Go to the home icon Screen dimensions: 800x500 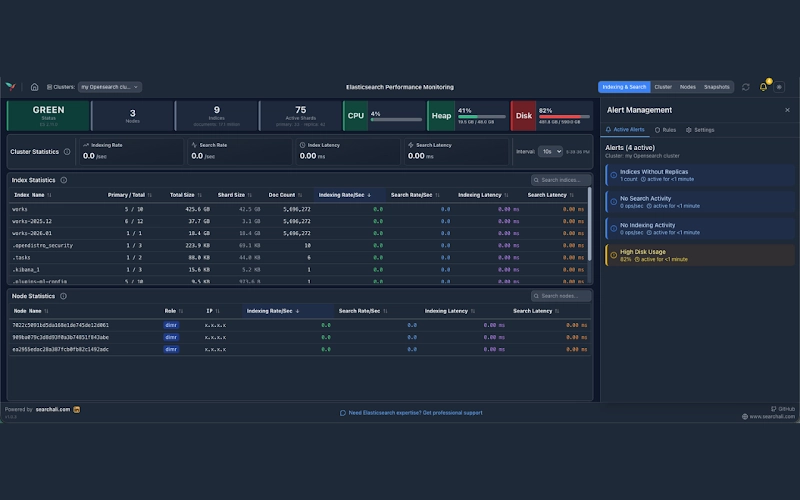pos(34,87)
